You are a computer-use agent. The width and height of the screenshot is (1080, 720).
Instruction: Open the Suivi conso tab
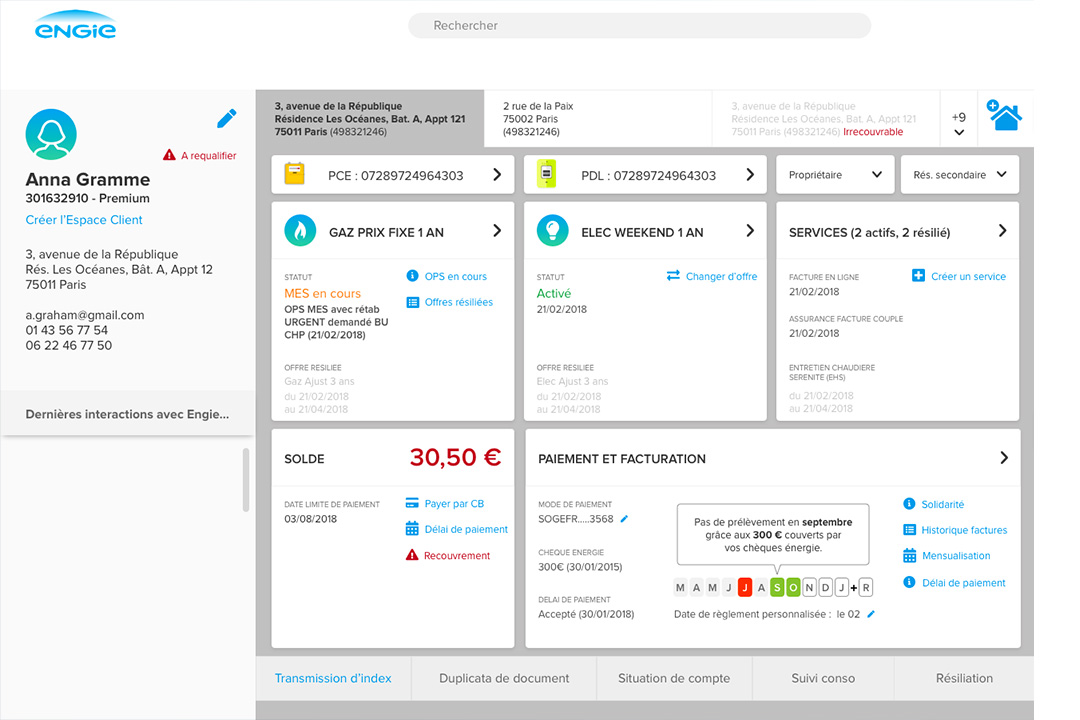point(823,678)
